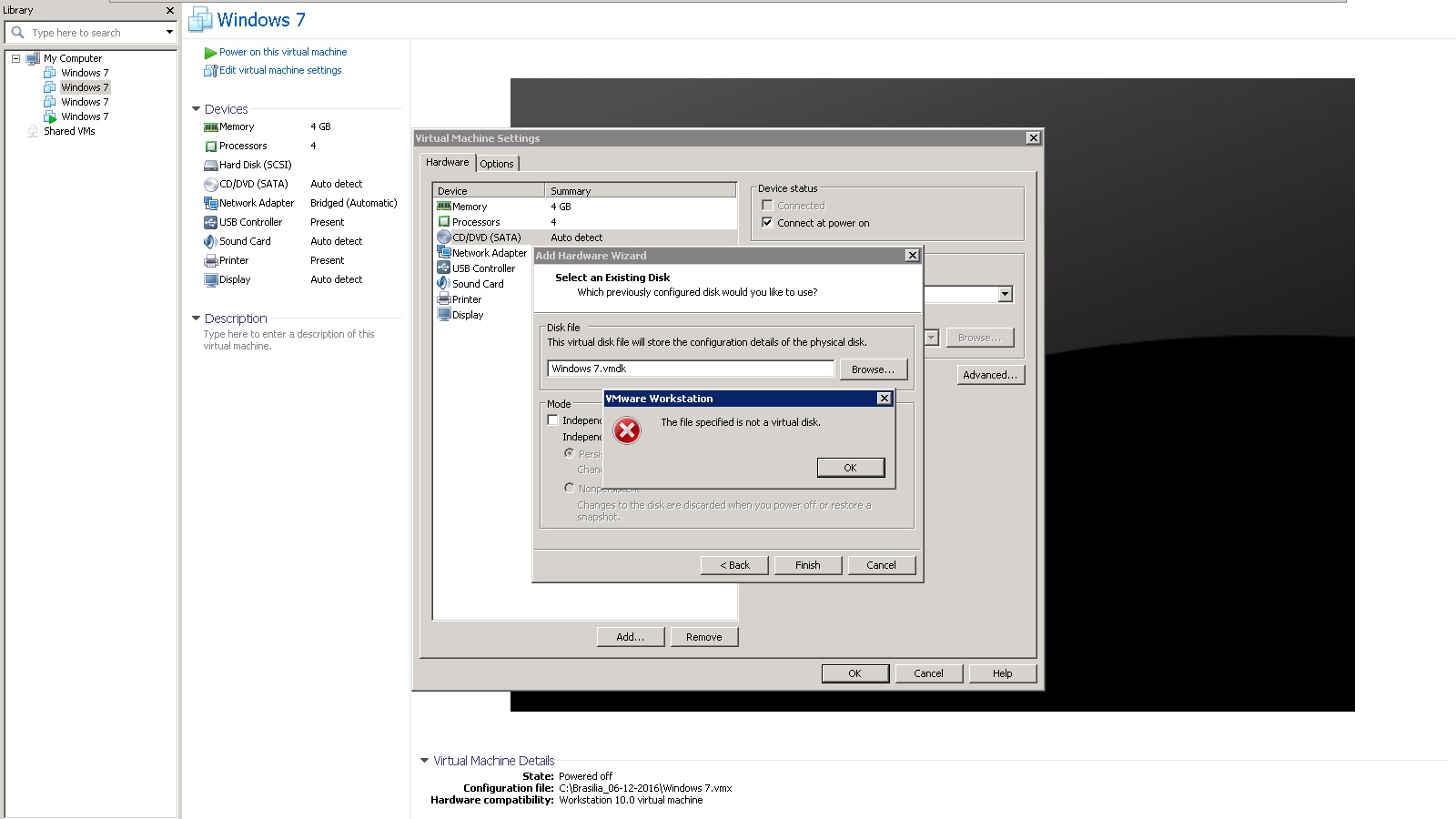The width and height of the screenshot is (1456, 819).
Task: Click CD/DVD (SATA) icon in settings list
Action: (x=444, y=238)
